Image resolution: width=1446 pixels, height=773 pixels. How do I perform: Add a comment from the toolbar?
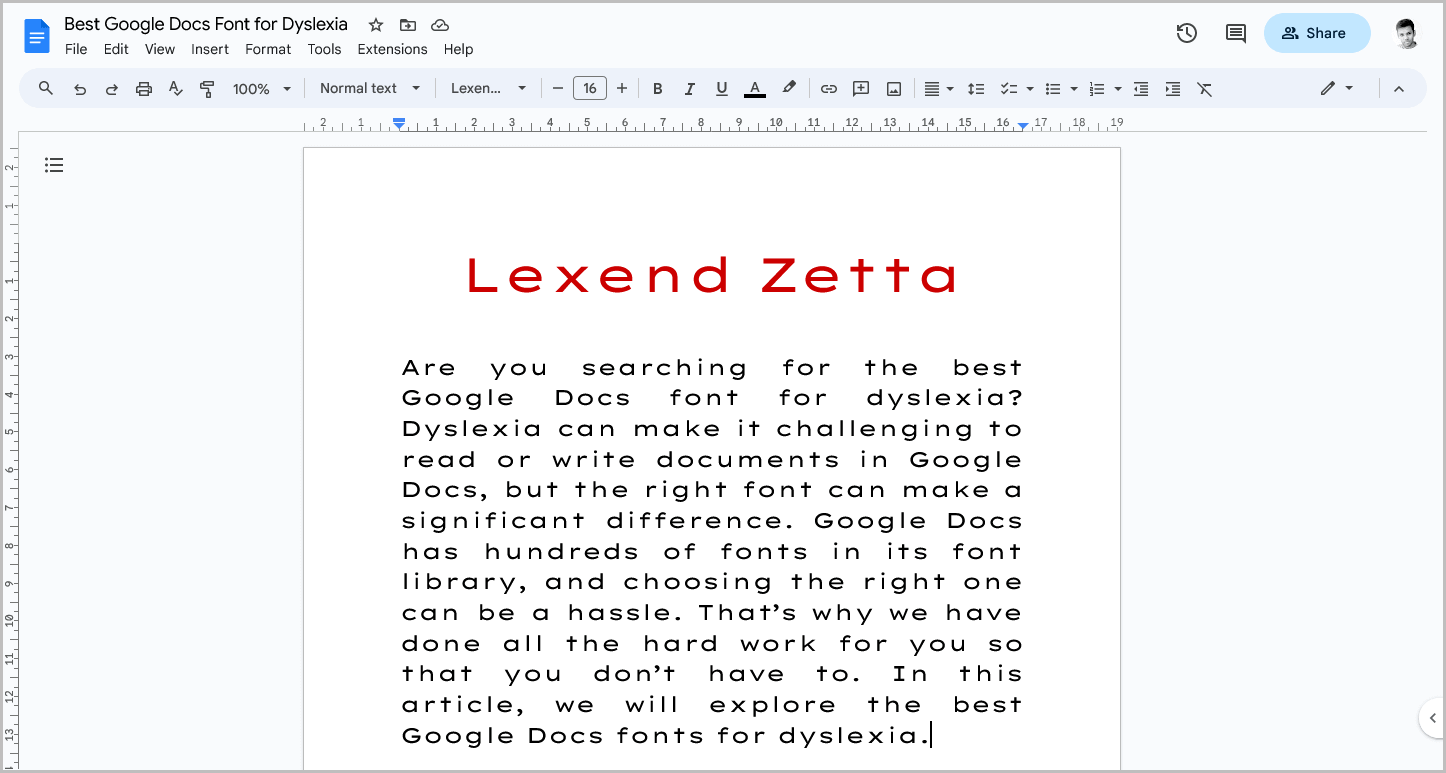point(861,89)
